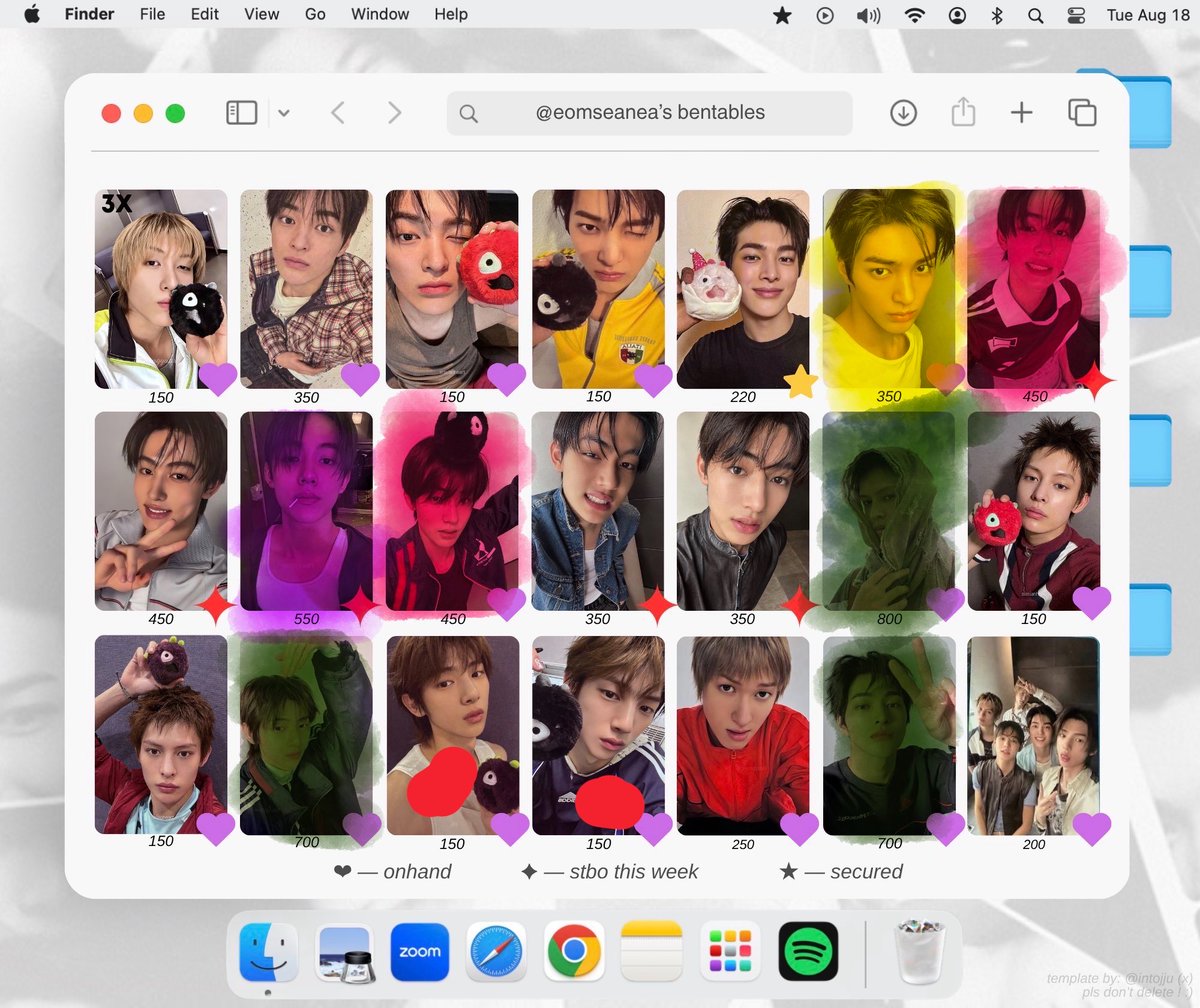Open the volume control in menu bar

coord(868,15)
